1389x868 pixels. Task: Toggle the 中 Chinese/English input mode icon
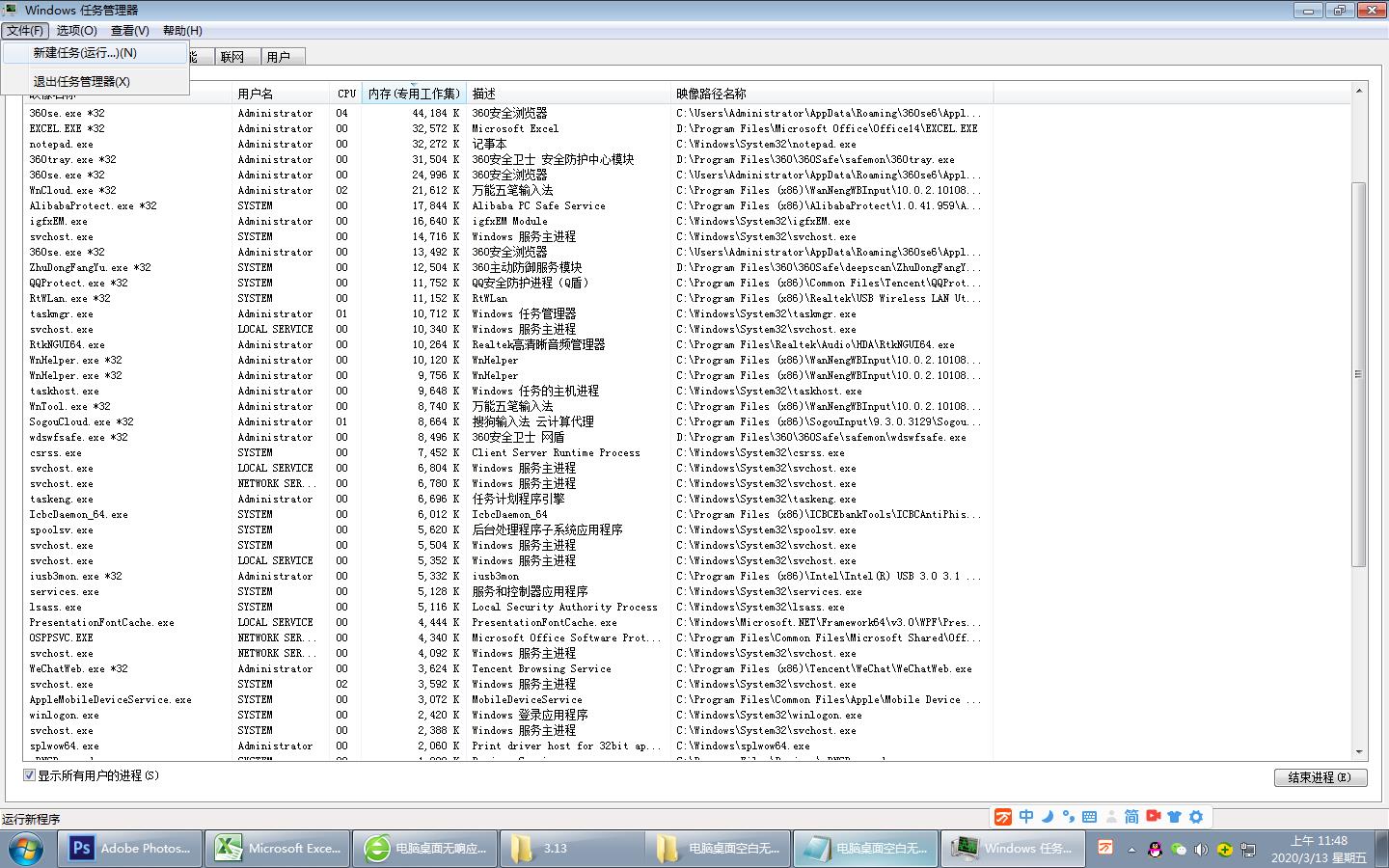1026,817
